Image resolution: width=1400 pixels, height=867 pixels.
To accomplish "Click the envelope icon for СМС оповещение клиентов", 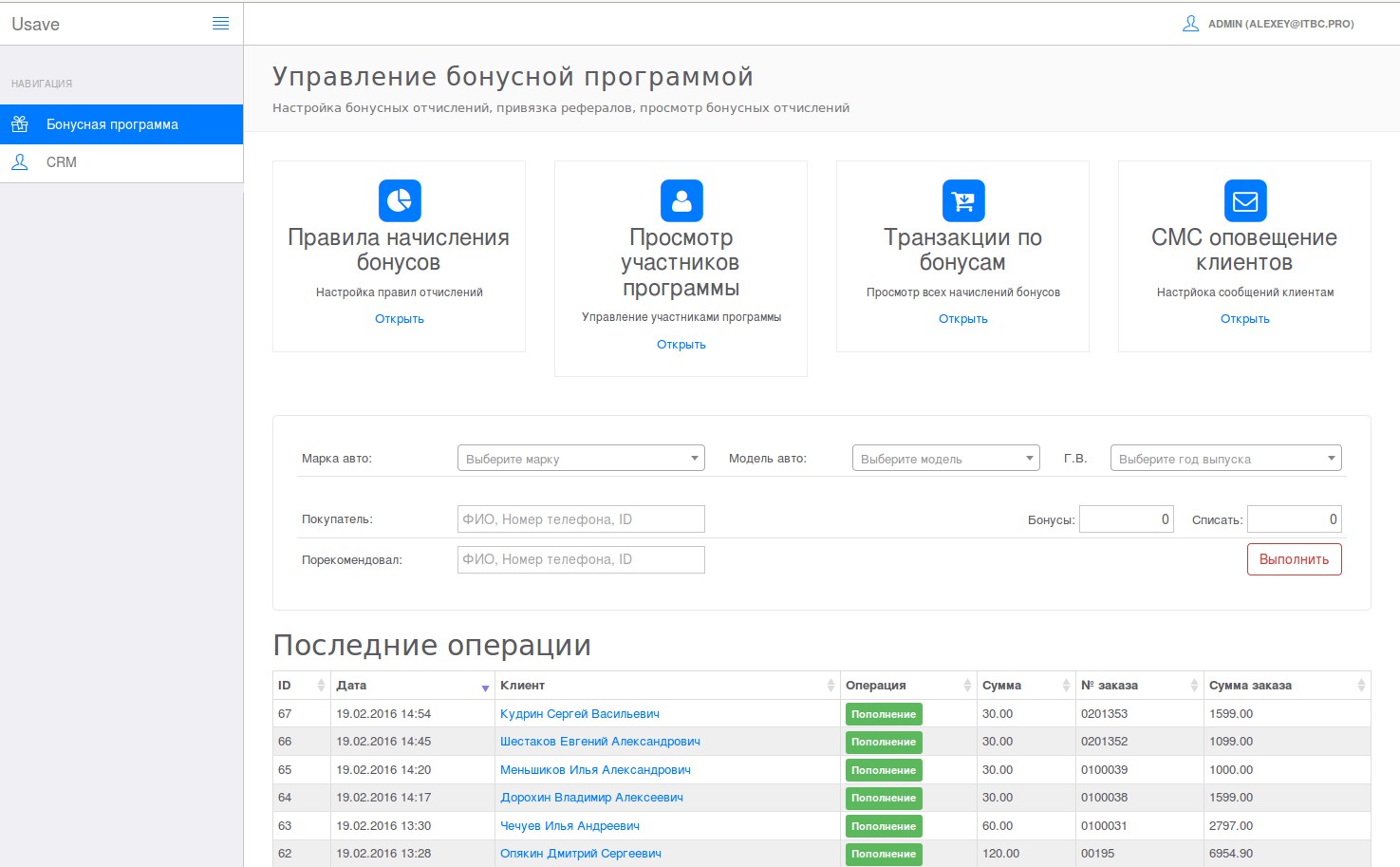I will click(x=1245, y=200).
